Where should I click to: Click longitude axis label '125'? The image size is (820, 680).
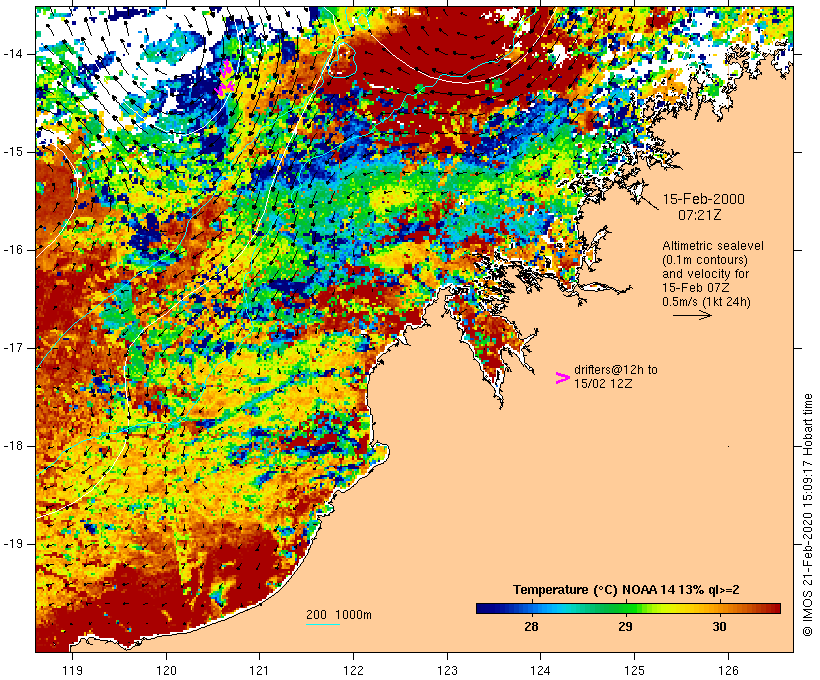coord(635,671)
